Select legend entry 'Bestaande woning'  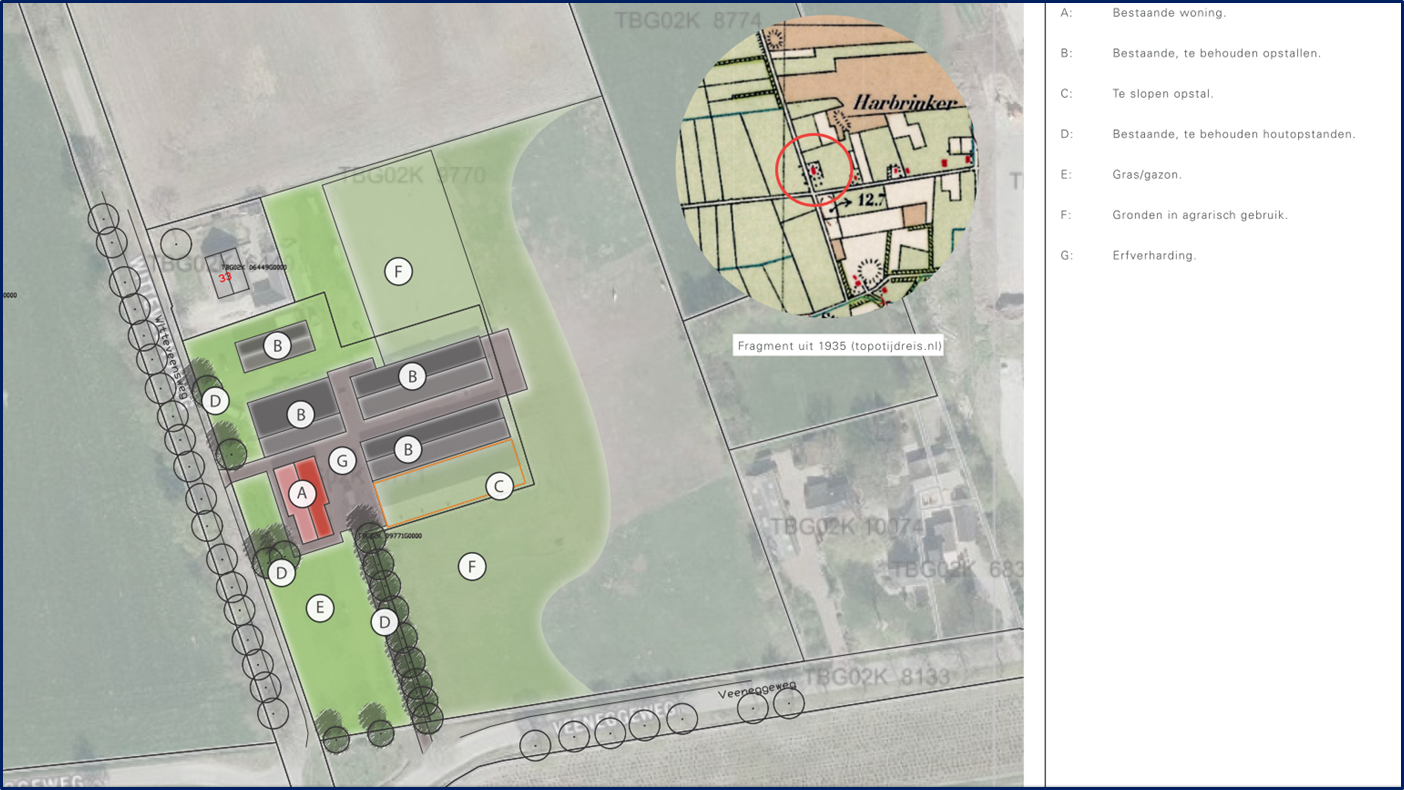pyautogui.click(x=1169, y=13)
